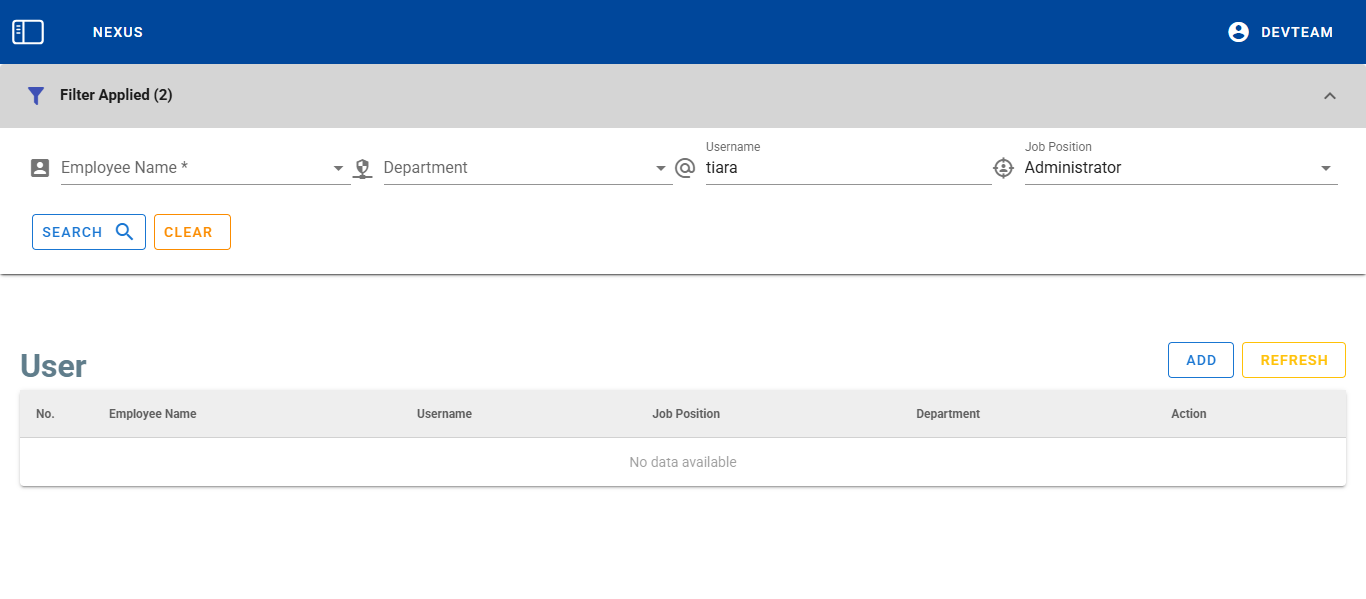Collapse the Filter Applied panel chevron
The image size is (1366, 599).
pyautogui.click(x=1329, y=96)
